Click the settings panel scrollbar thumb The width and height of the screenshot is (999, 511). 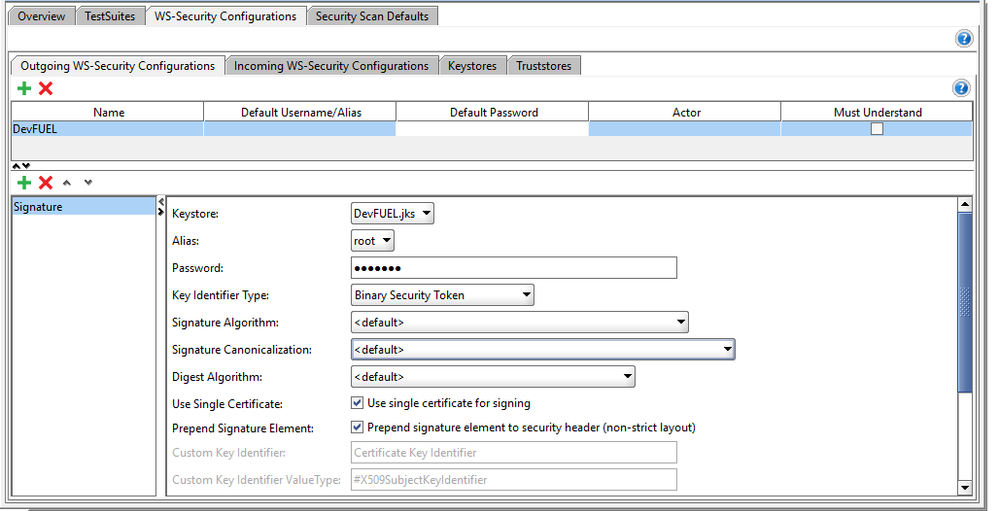tap(965, 303)
